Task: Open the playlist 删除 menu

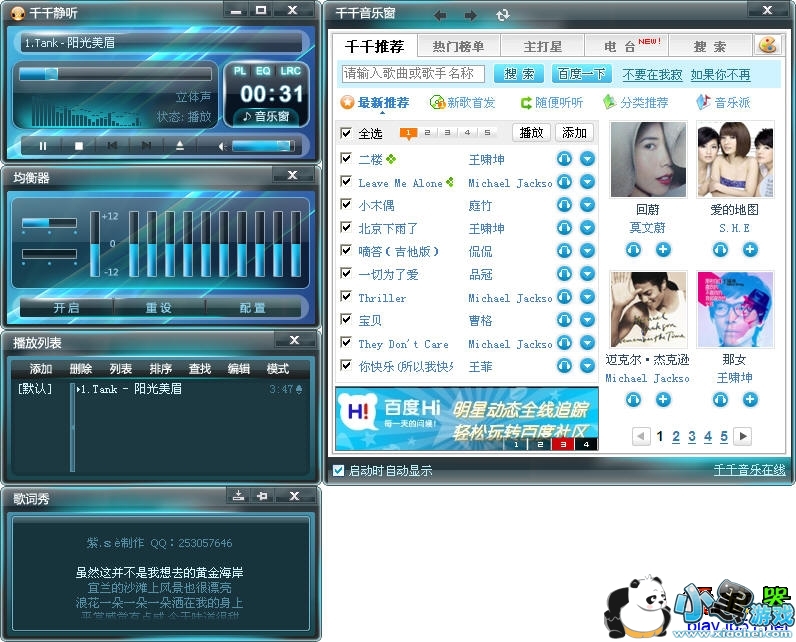Action: click(x=80, y=369)
